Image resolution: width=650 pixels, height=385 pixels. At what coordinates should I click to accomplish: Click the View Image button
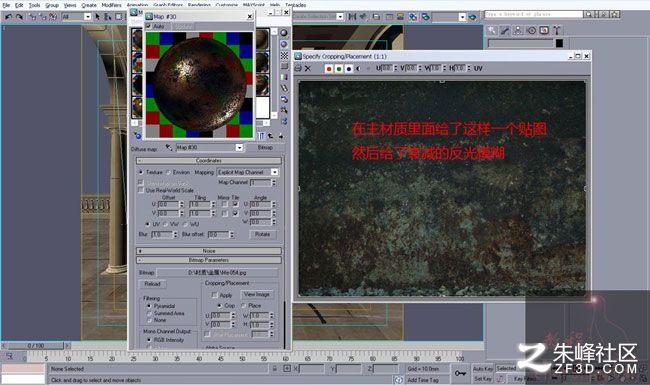[257, 294]
